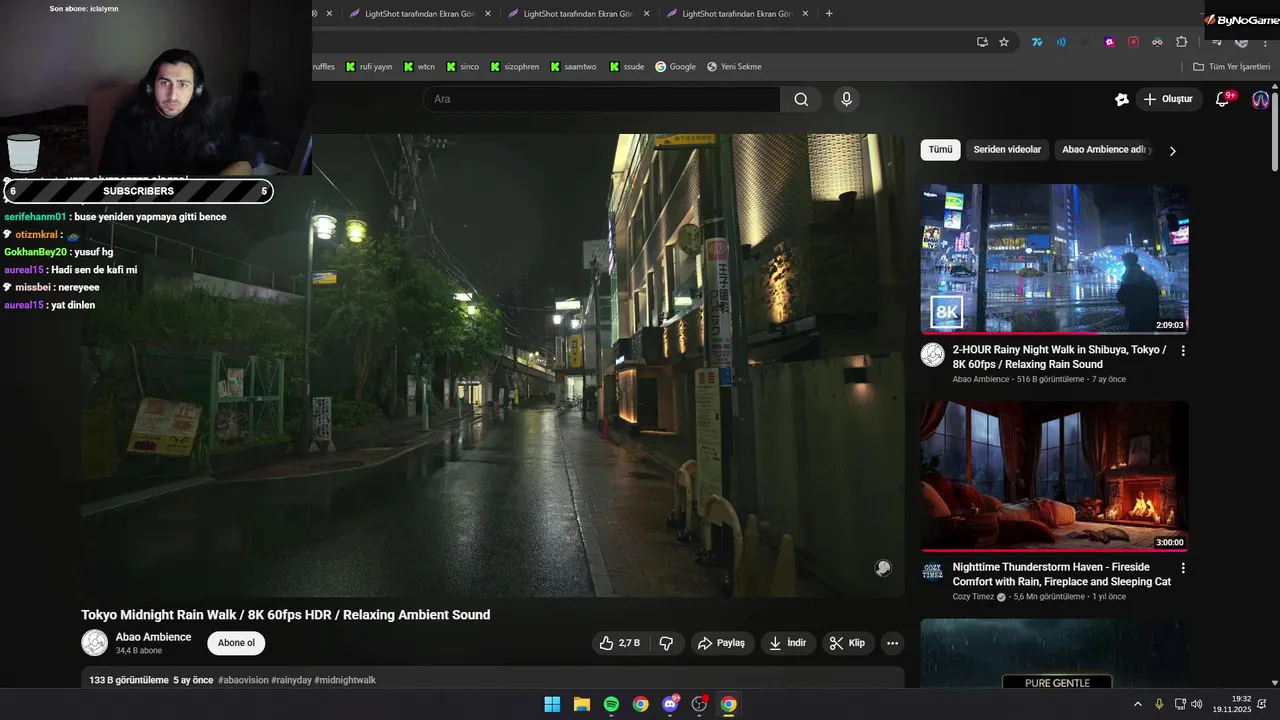Image resolution: width=1280 pixels, height=720 pixels.
Task: Click the Abao Ambience avatar beside Shibuya video
Action: 932,356
